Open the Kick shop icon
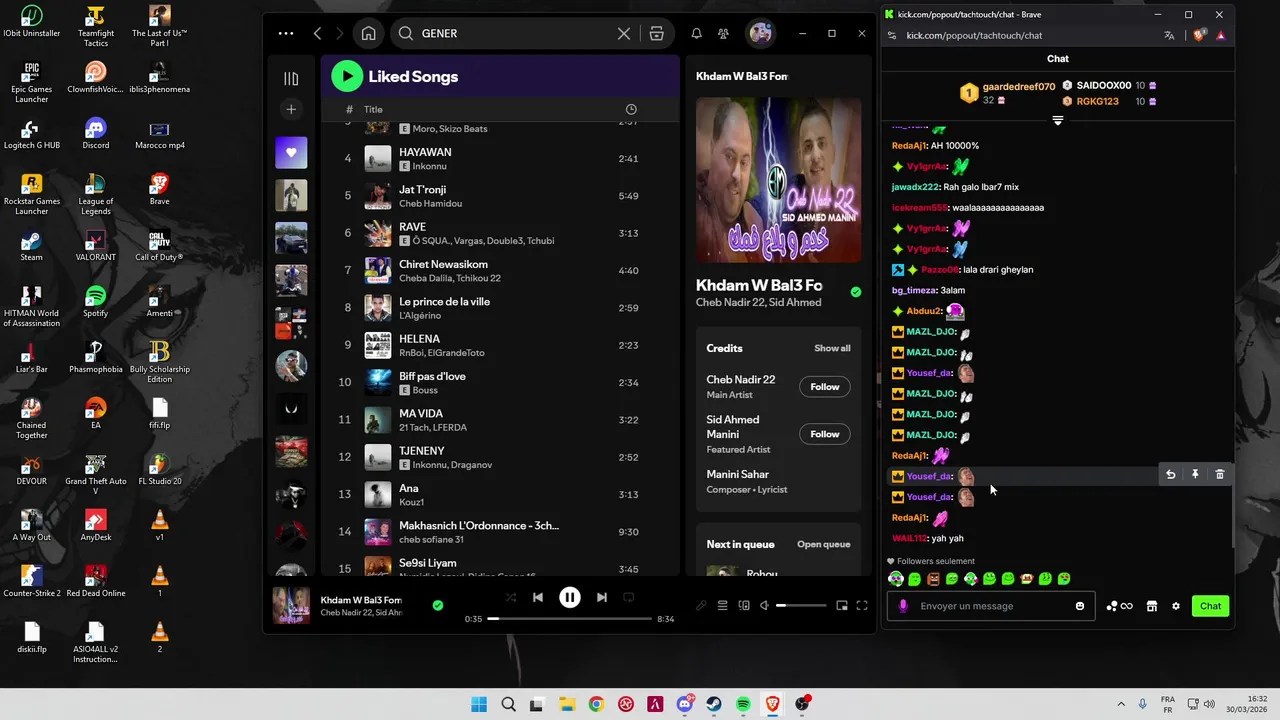This screenshot has height=720, width=1280. point(1151,606)
